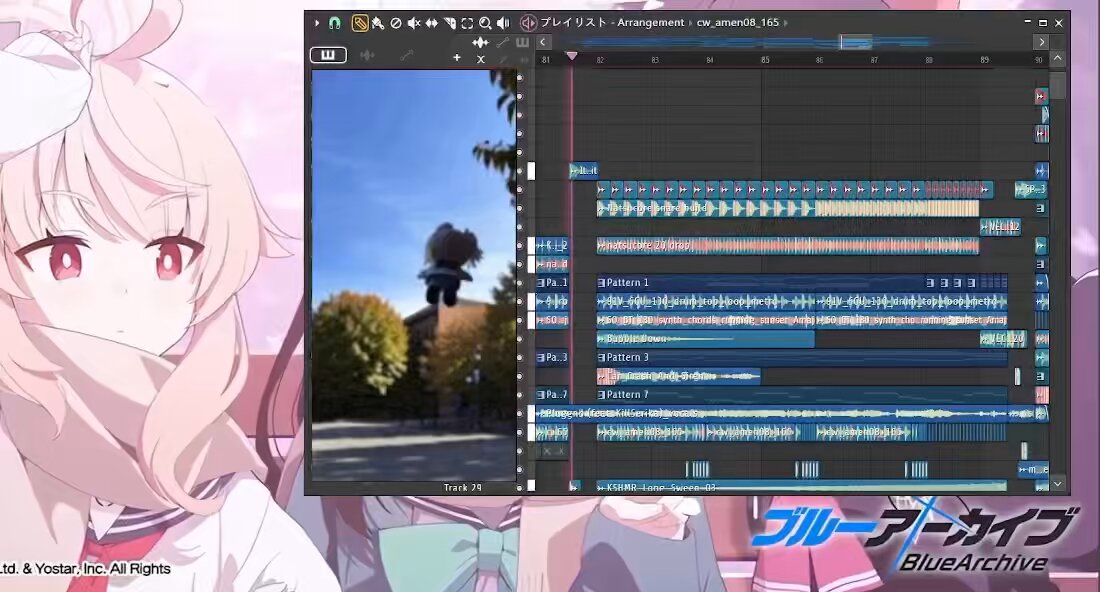This screenshot has width=1100, height=592.
Task: Show automation clips picker tab
Action: [x=406, y=55]
